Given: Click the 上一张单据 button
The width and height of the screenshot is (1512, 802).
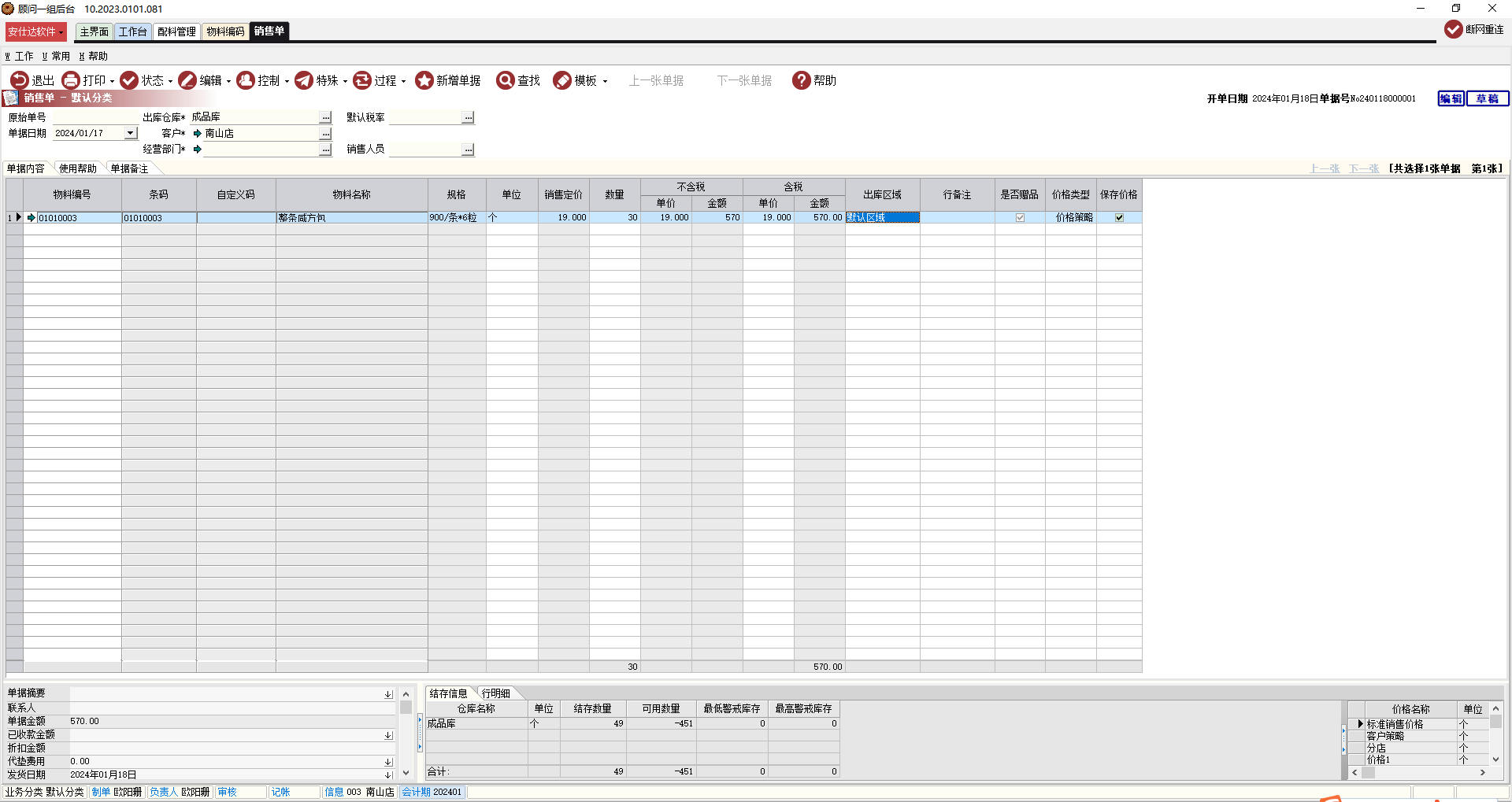Looking at the screenshot, I should coord(656,80).
